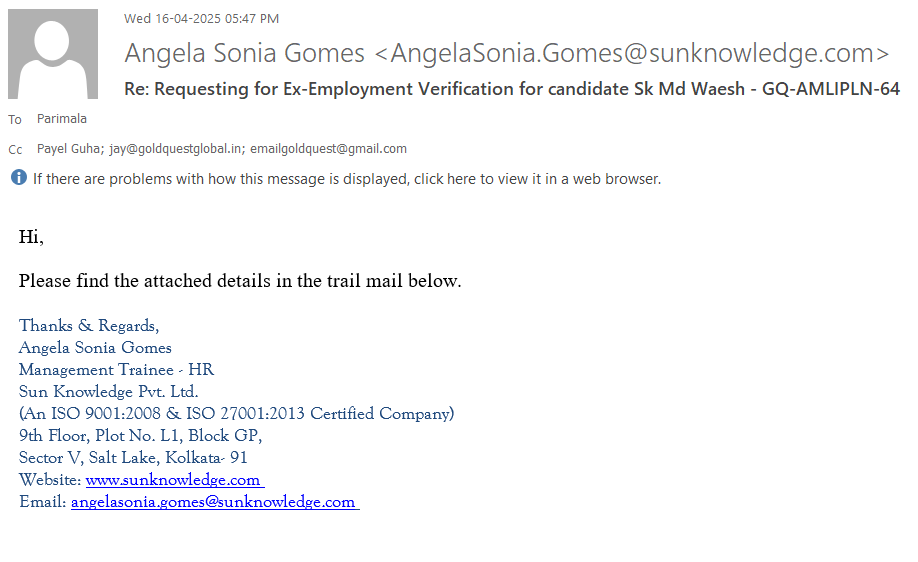Select Cc recipient Payel Guha

click(x=70, y=149)
